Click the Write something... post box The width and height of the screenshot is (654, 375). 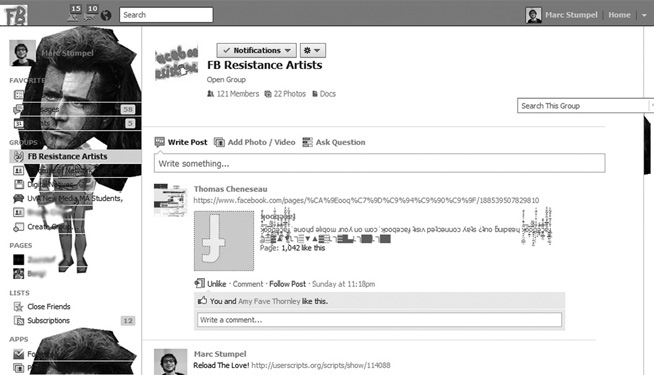(379, 163)
